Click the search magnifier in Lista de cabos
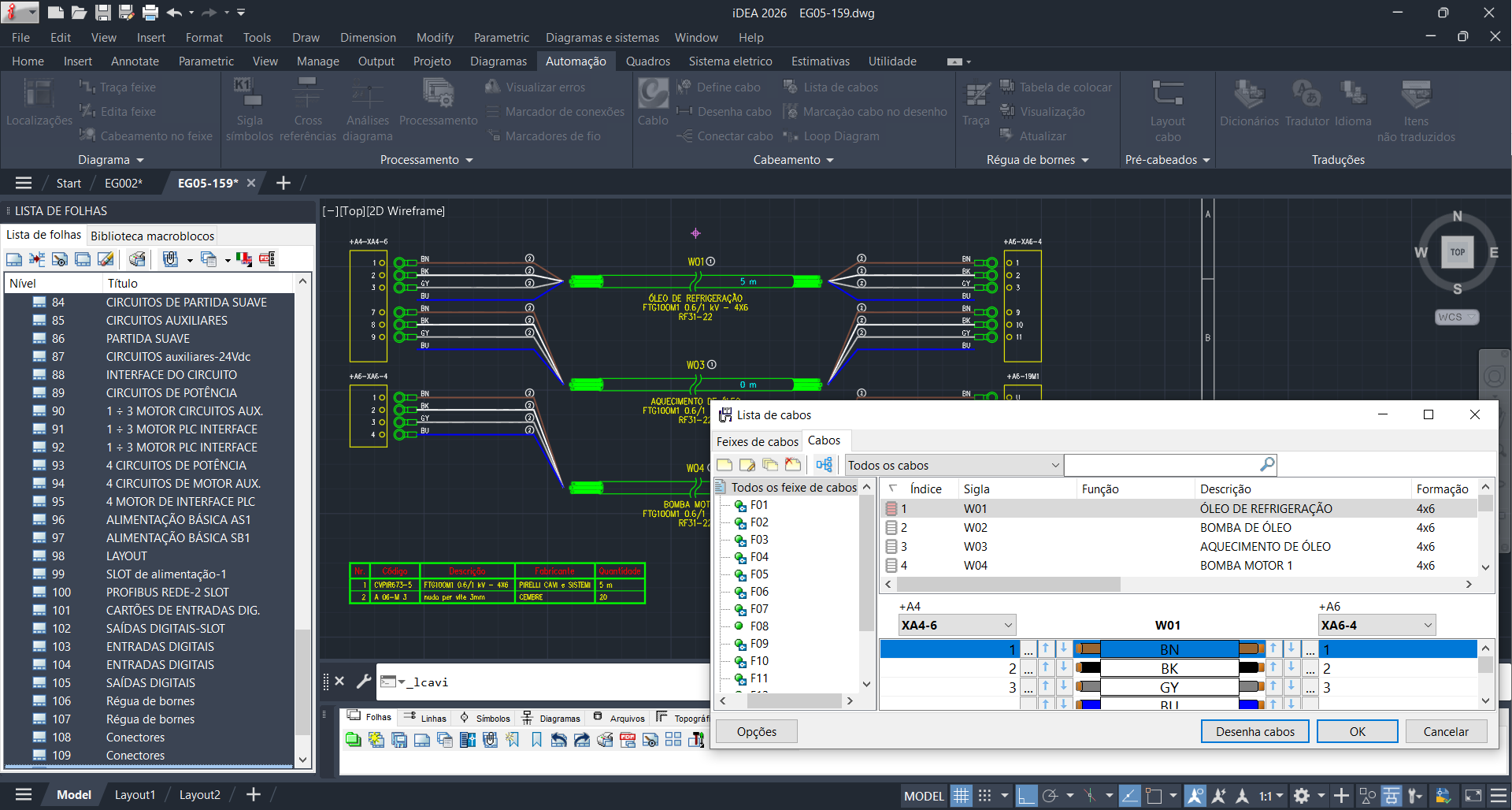The width and height of the screenshot is (1512, 810). click(1267, 465)
